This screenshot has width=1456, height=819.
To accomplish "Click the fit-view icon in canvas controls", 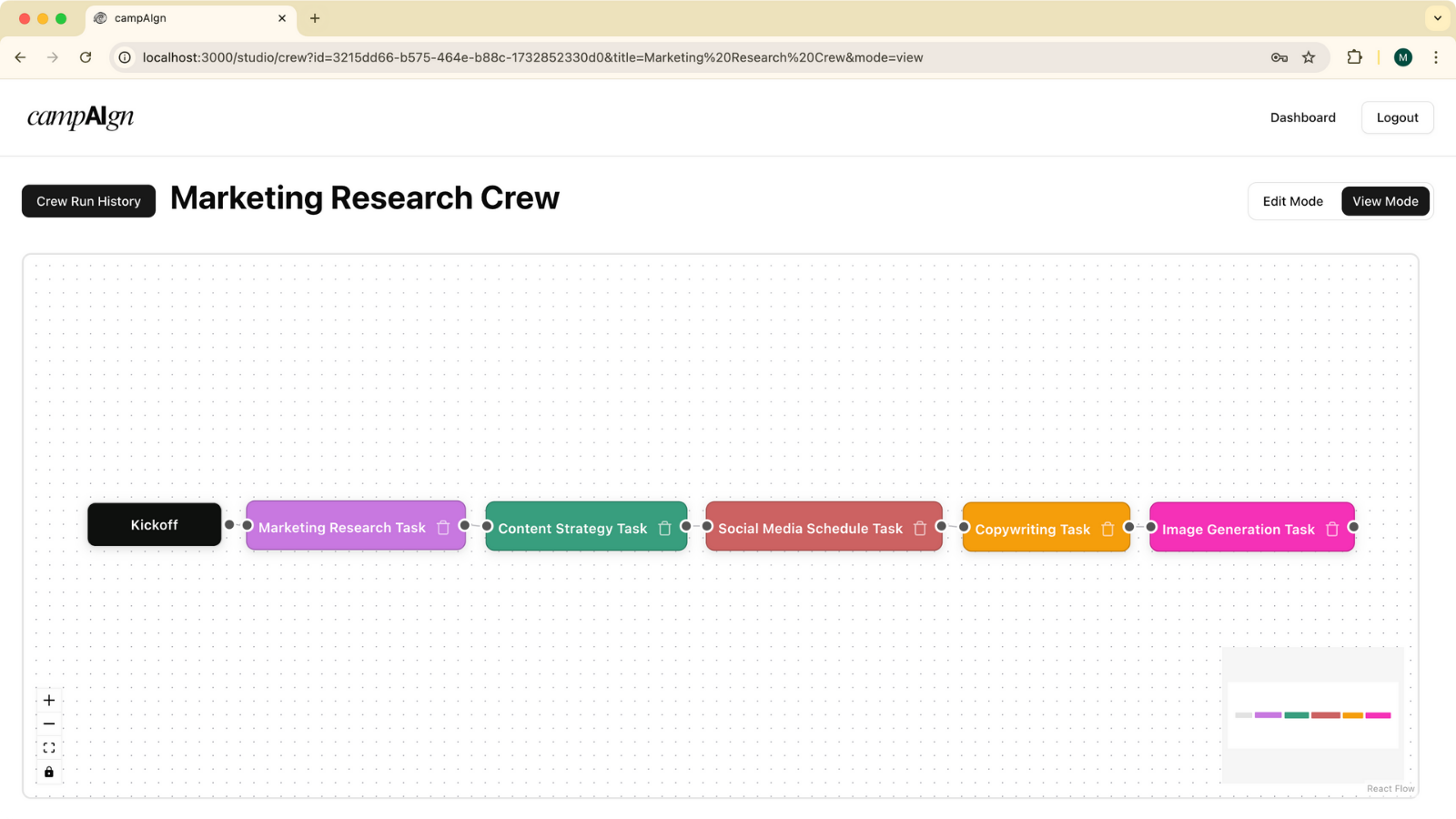I will 49,747.
